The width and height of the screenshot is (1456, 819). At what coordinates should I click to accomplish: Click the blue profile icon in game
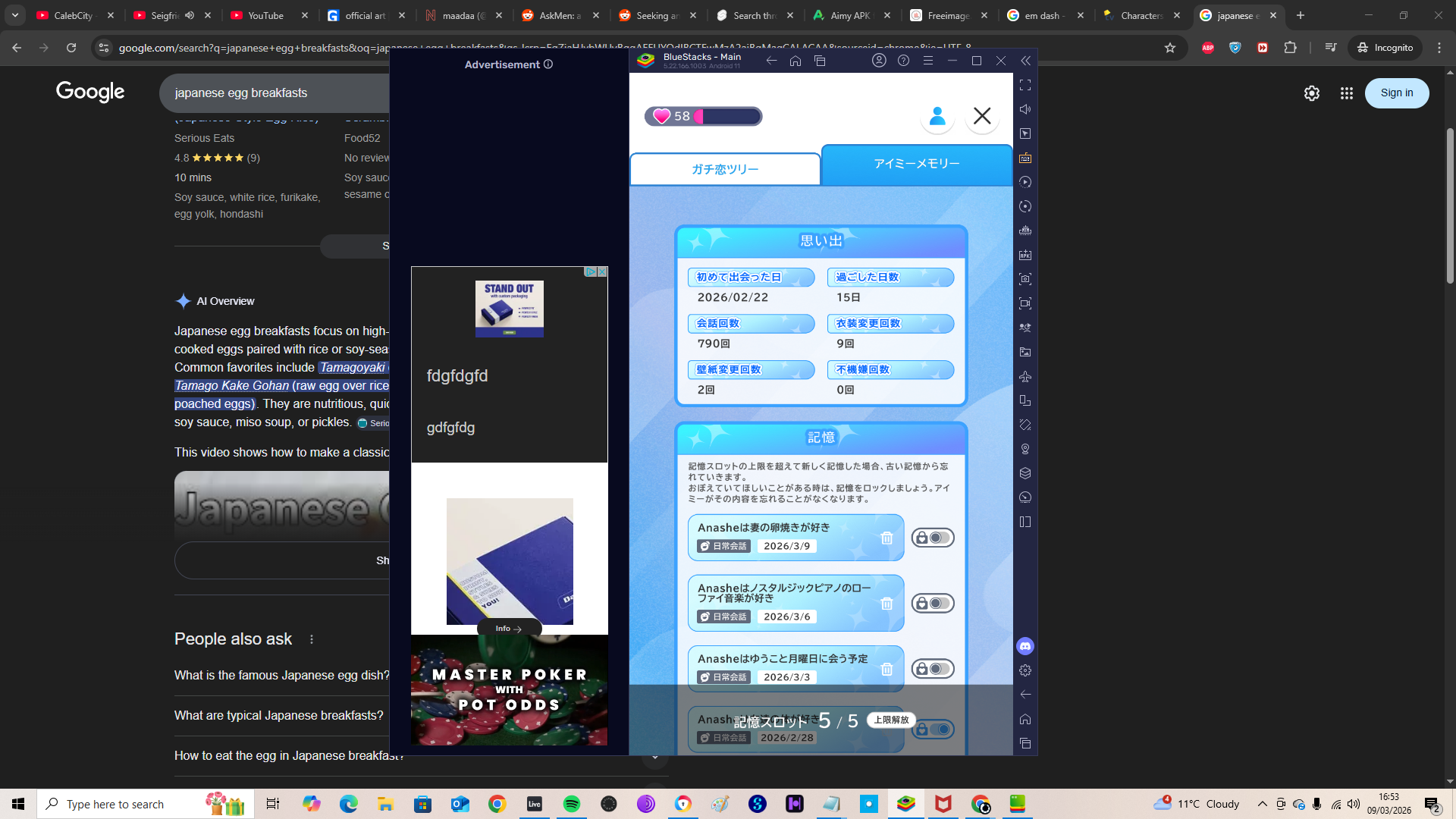coord(937,116)
